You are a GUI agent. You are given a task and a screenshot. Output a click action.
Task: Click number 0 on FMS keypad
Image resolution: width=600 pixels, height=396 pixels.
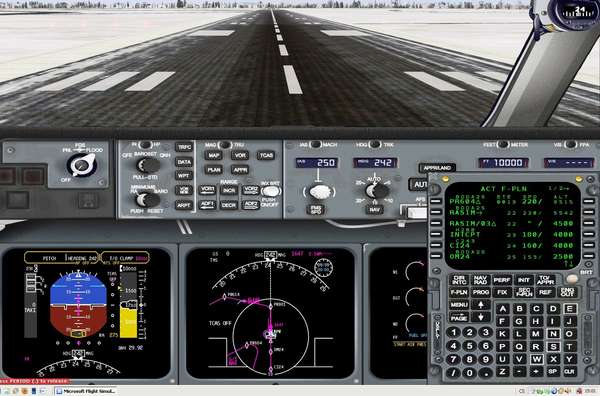pyautogui.click(x=470, y=372)
